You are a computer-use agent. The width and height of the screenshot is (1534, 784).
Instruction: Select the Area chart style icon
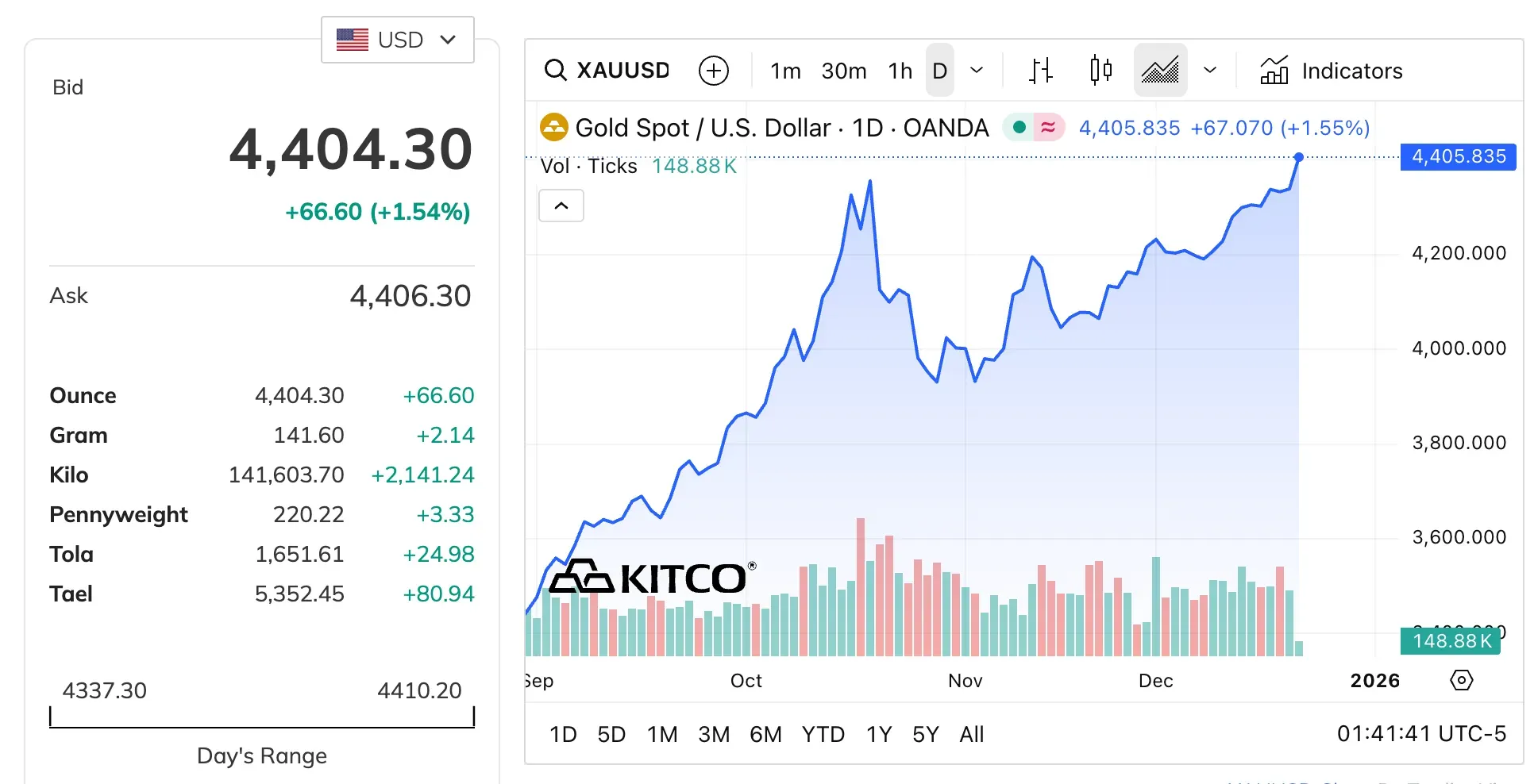click(x=1160, y=71)
